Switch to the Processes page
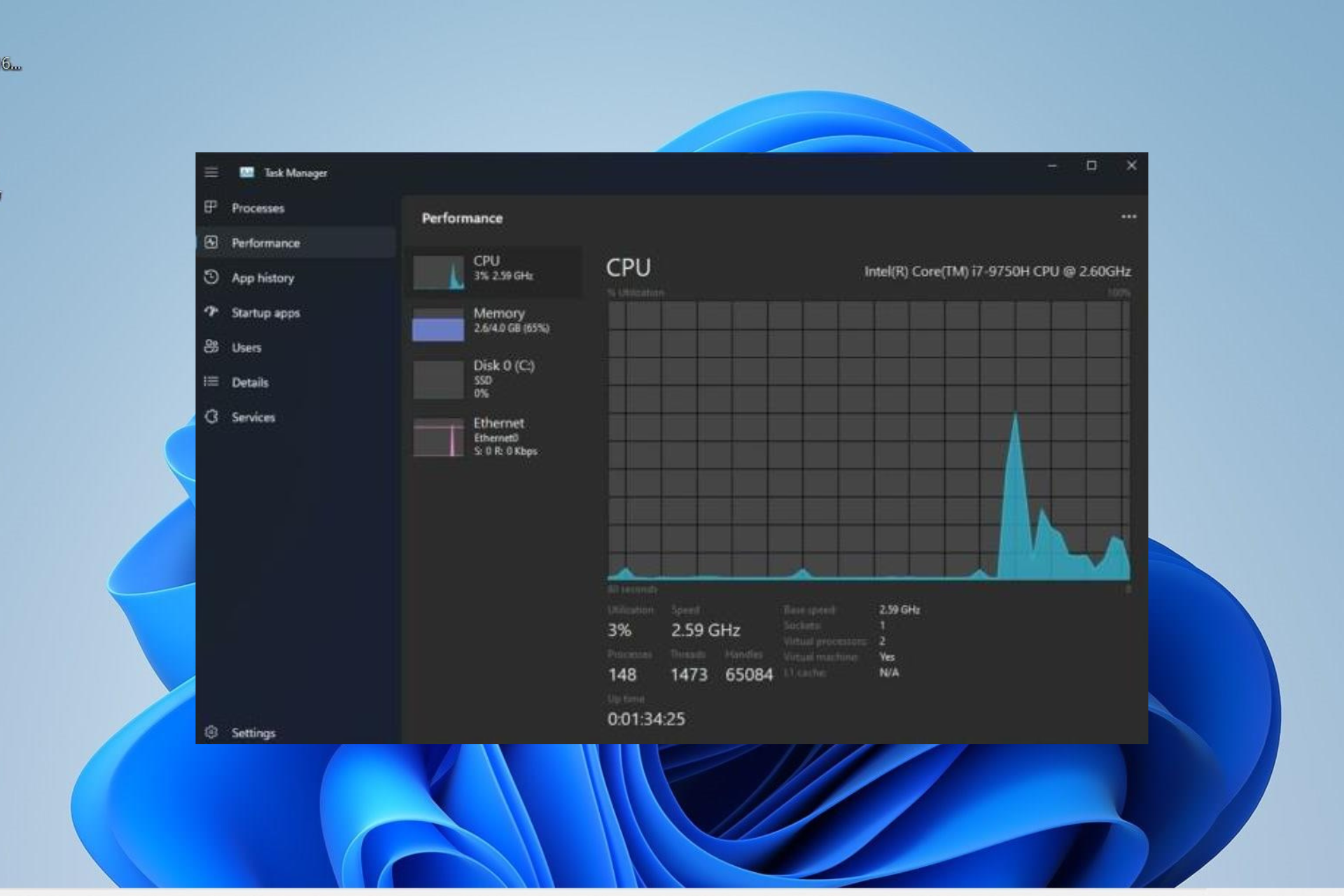 tap(258, 208)
